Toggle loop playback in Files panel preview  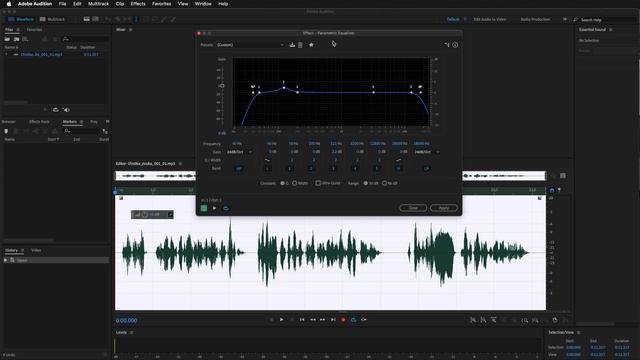tap(56, 110)
